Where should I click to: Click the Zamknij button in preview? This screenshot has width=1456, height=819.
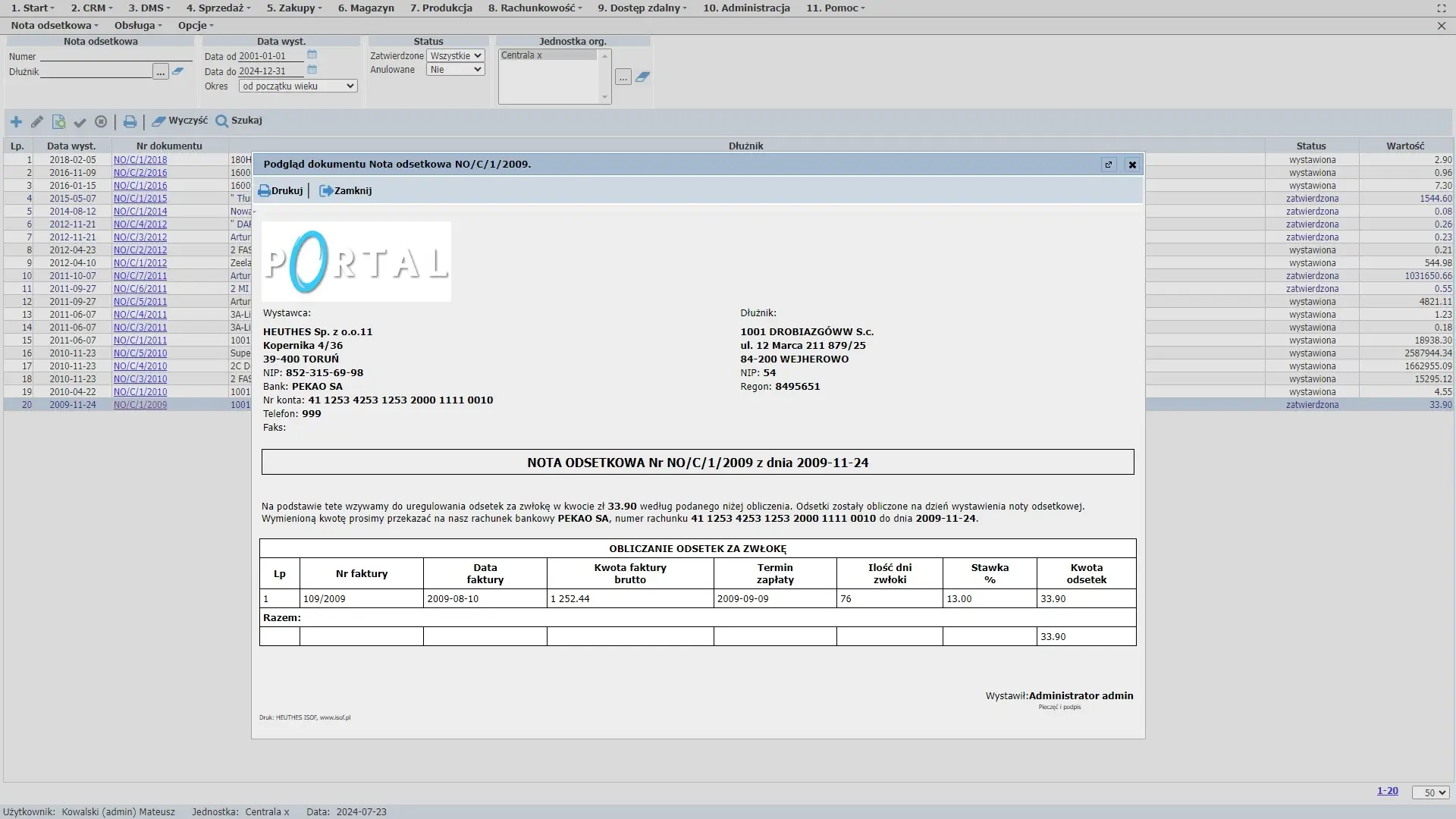(346, 191)
